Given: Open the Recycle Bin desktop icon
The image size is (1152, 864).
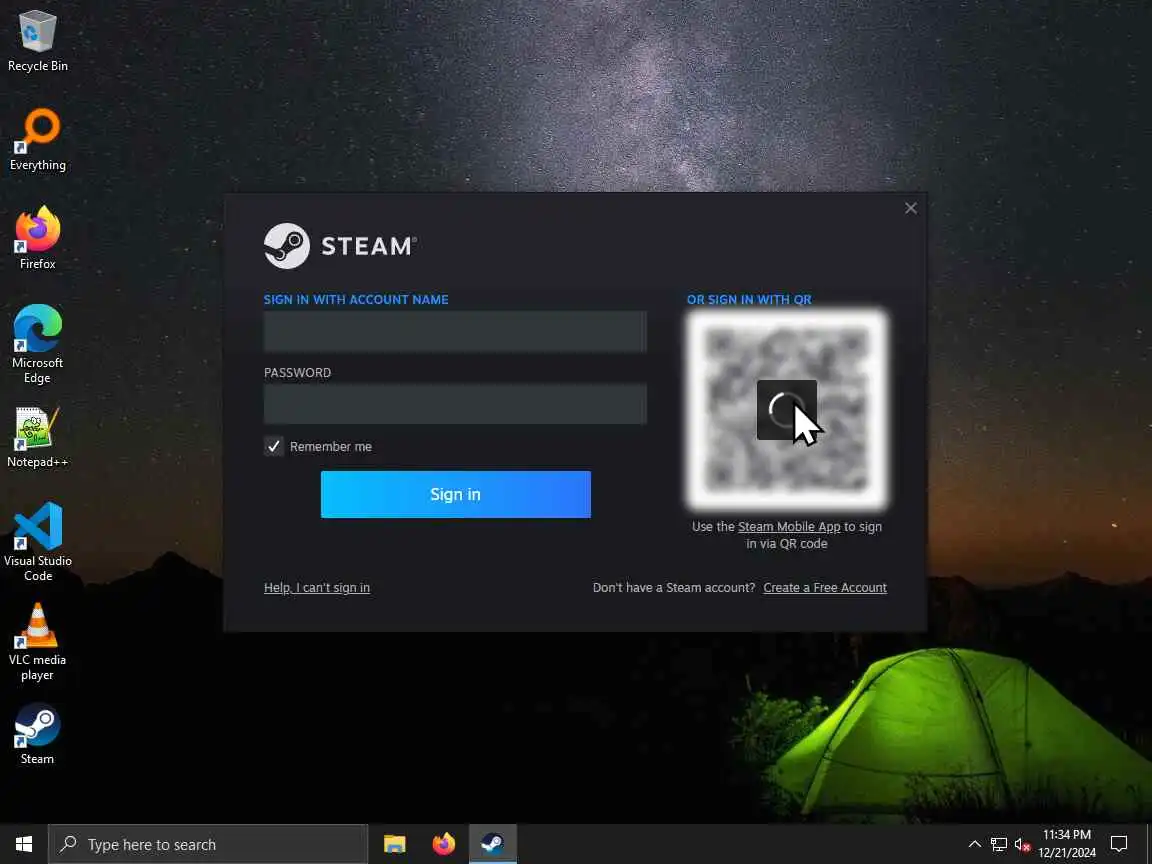Looking at the screenshot, I should point(37,40).
